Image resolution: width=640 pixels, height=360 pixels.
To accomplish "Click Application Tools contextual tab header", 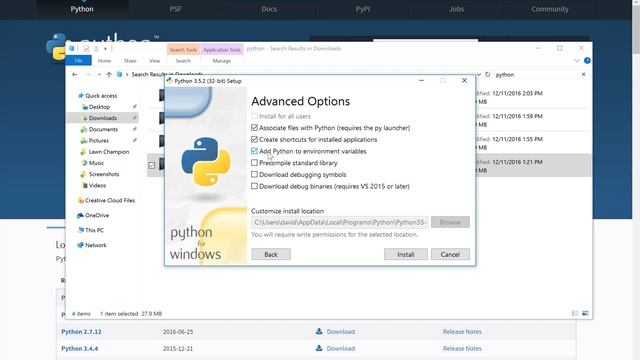I will point(222,49).
